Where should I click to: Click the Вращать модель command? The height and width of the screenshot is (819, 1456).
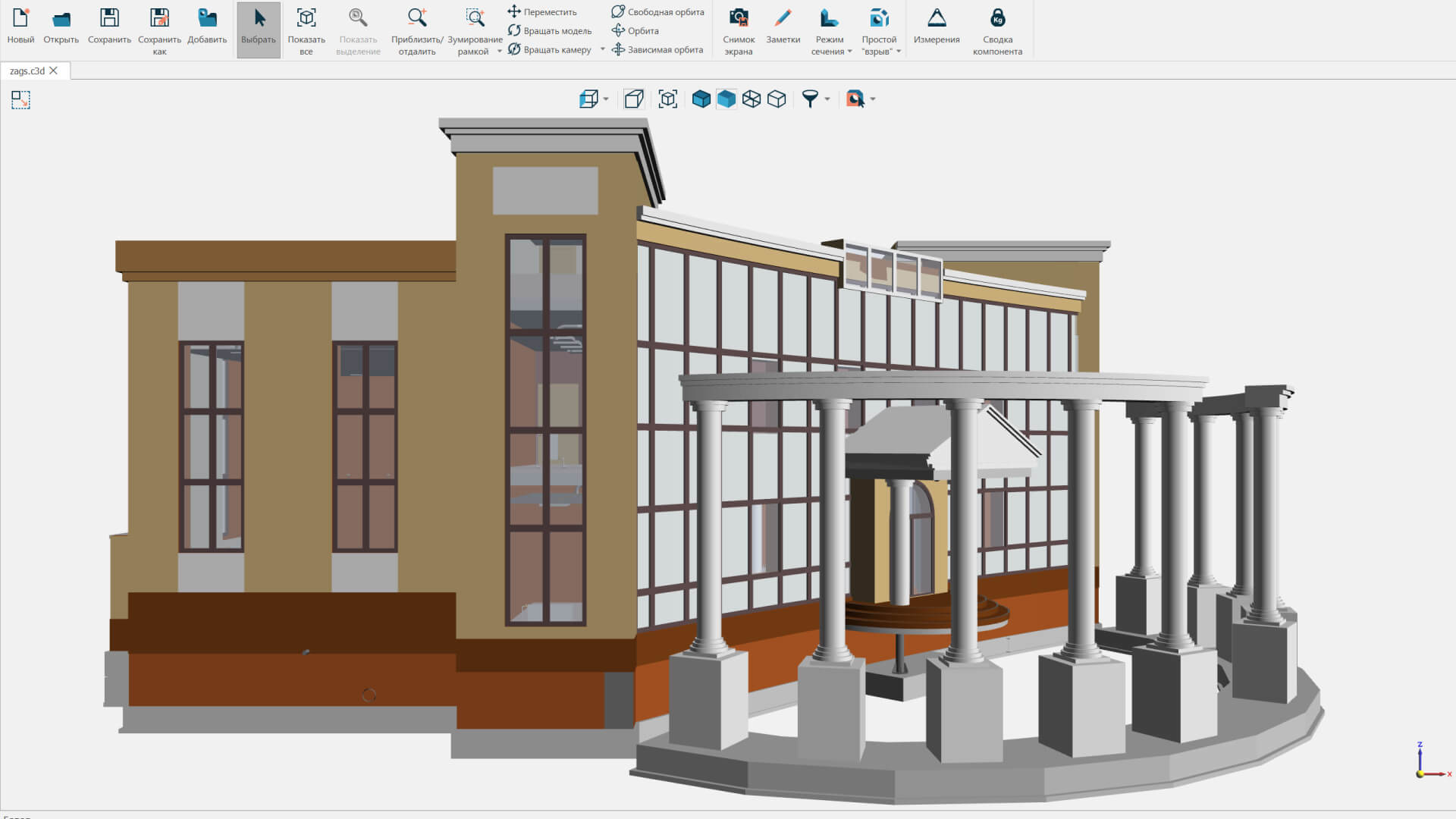coord(549,30)
